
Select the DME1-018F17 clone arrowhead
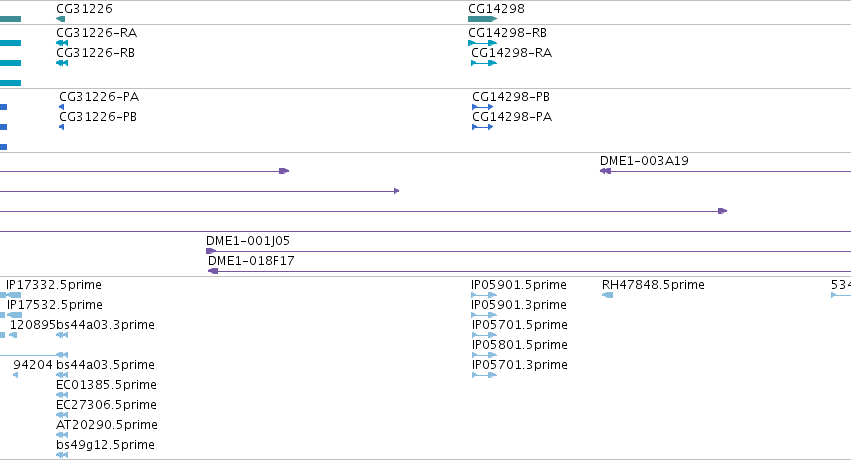213,271
